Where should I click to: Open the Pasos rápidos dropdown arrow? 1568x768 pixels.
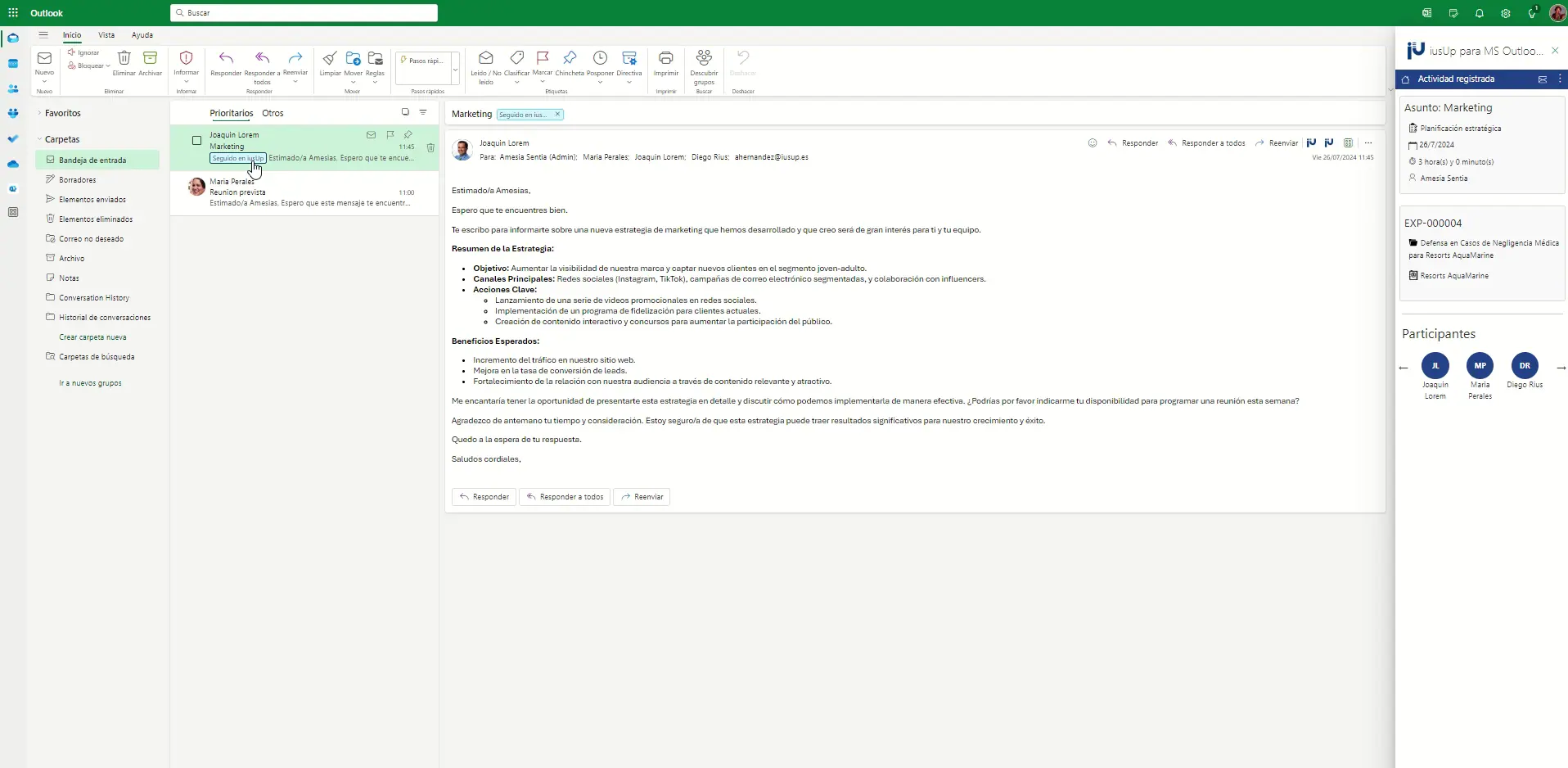coord(455,70)
